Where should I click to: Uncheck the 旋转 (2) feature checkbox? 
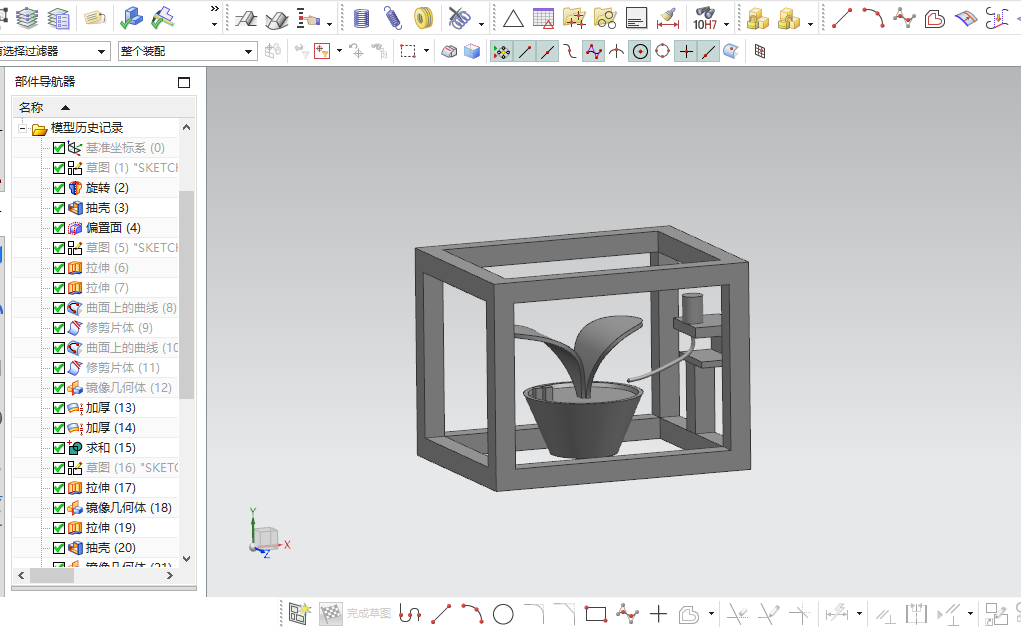59,188
